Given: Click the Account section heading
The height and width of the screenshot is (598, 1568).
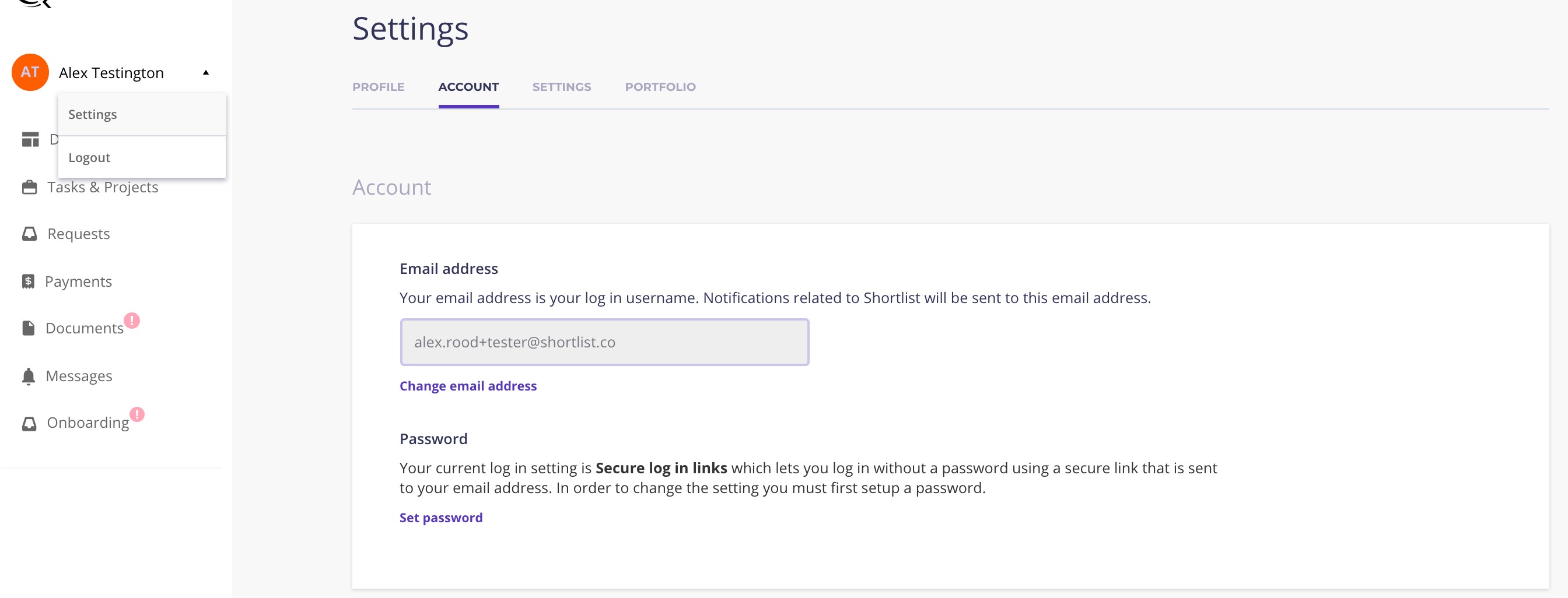Looking at the screenshot, I should tap(391, 187).
